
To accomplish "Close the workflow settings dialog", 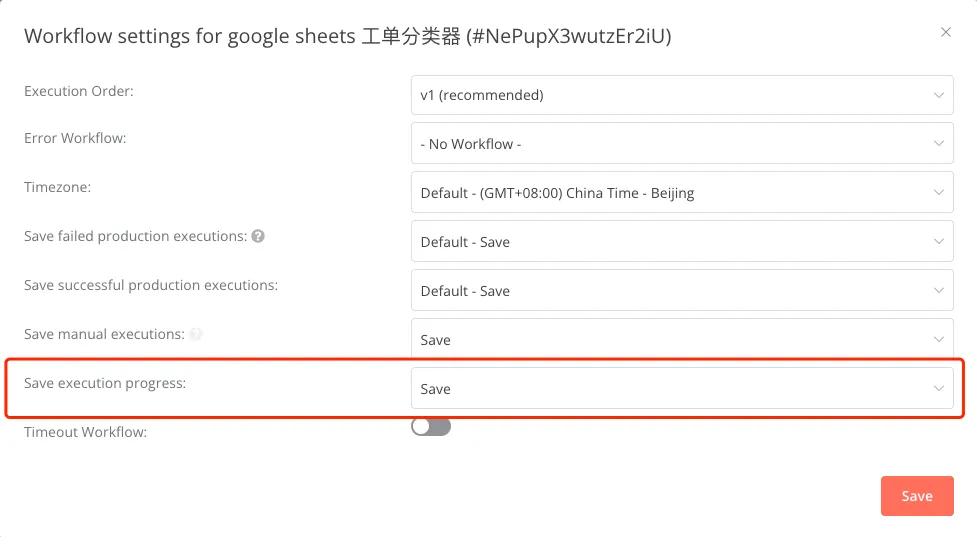I will 946,32.
